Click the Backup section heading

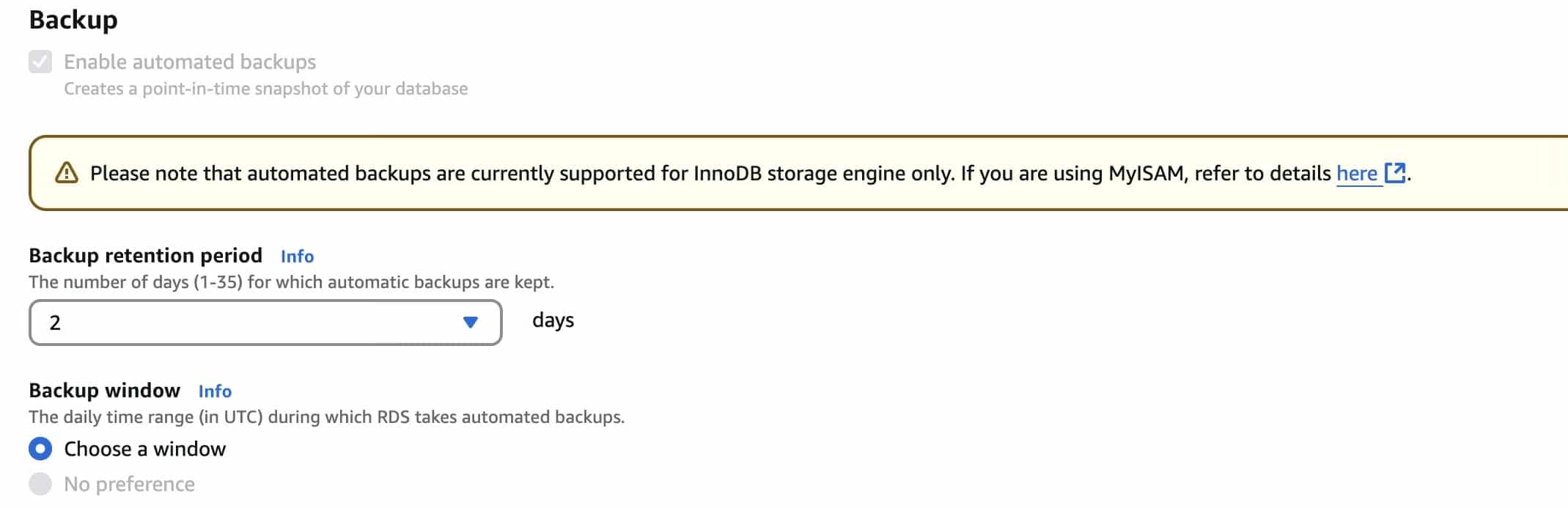click(x=73, y=20)
